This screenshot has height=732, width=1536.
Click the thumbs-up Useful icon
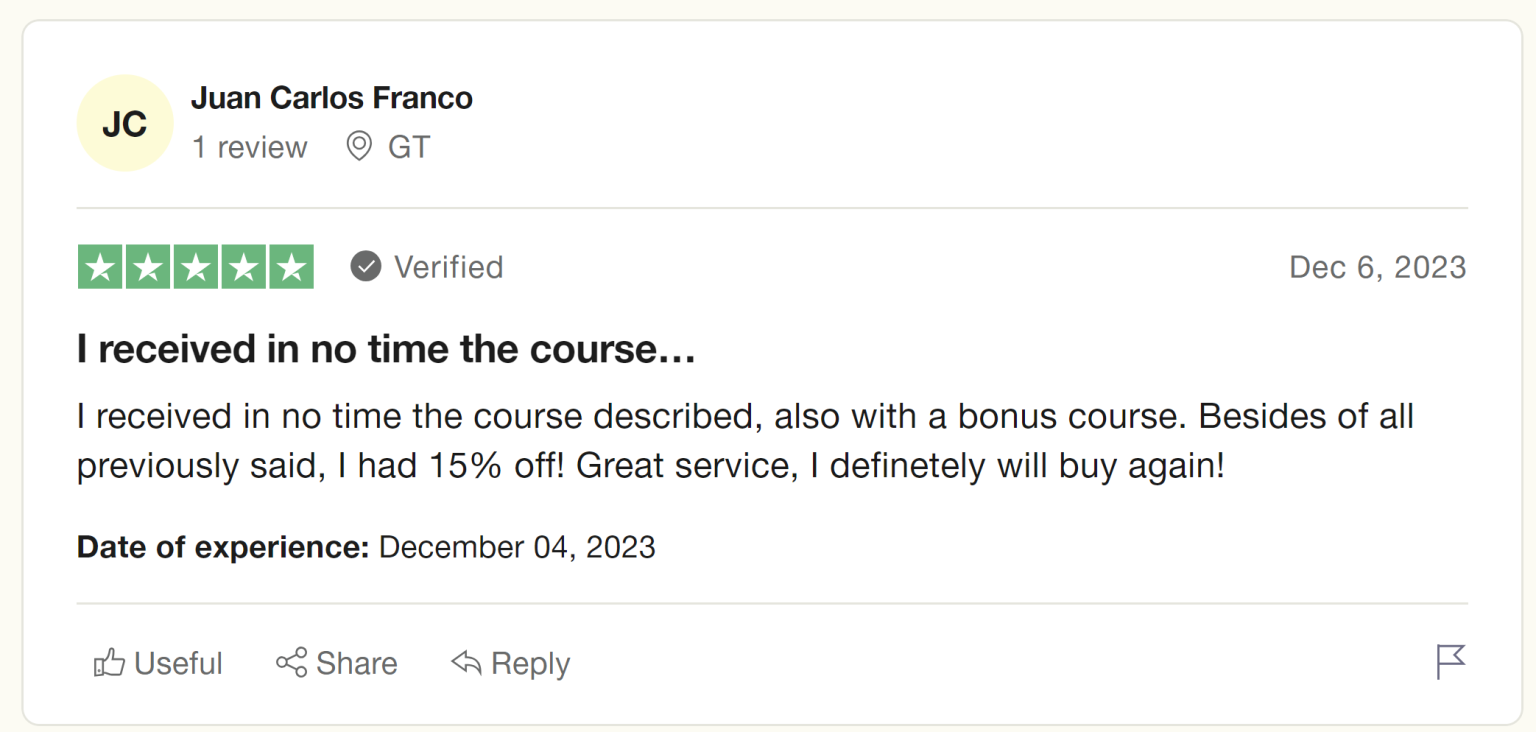[x=110, y=662]
